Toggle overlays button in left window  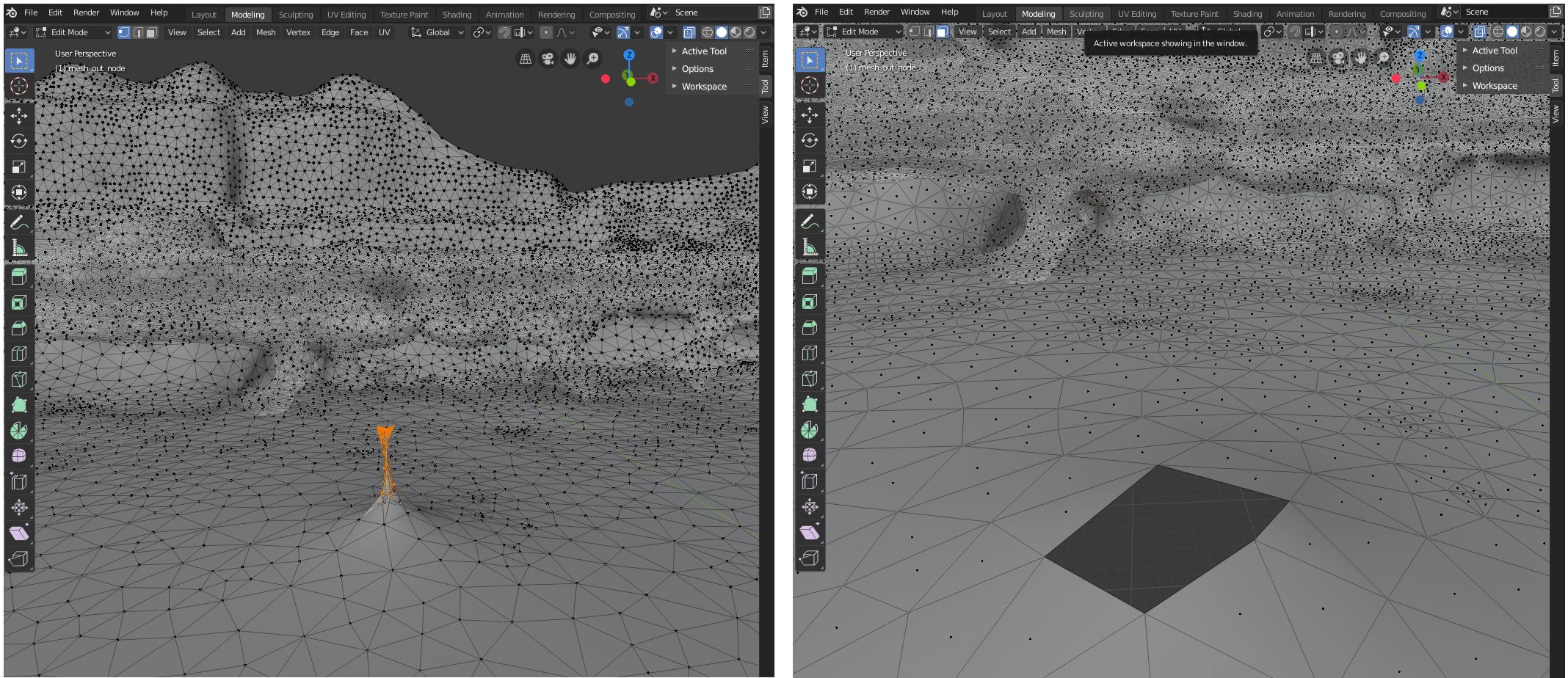pos(656,32)
